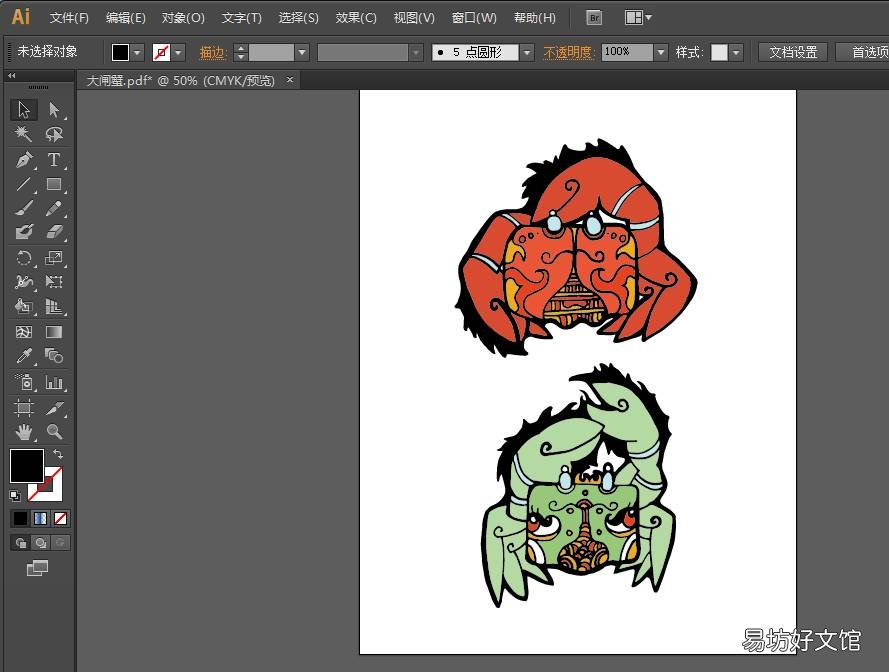Select the Column Graph tool
The image size is (889, 672).
click(54, 382)
